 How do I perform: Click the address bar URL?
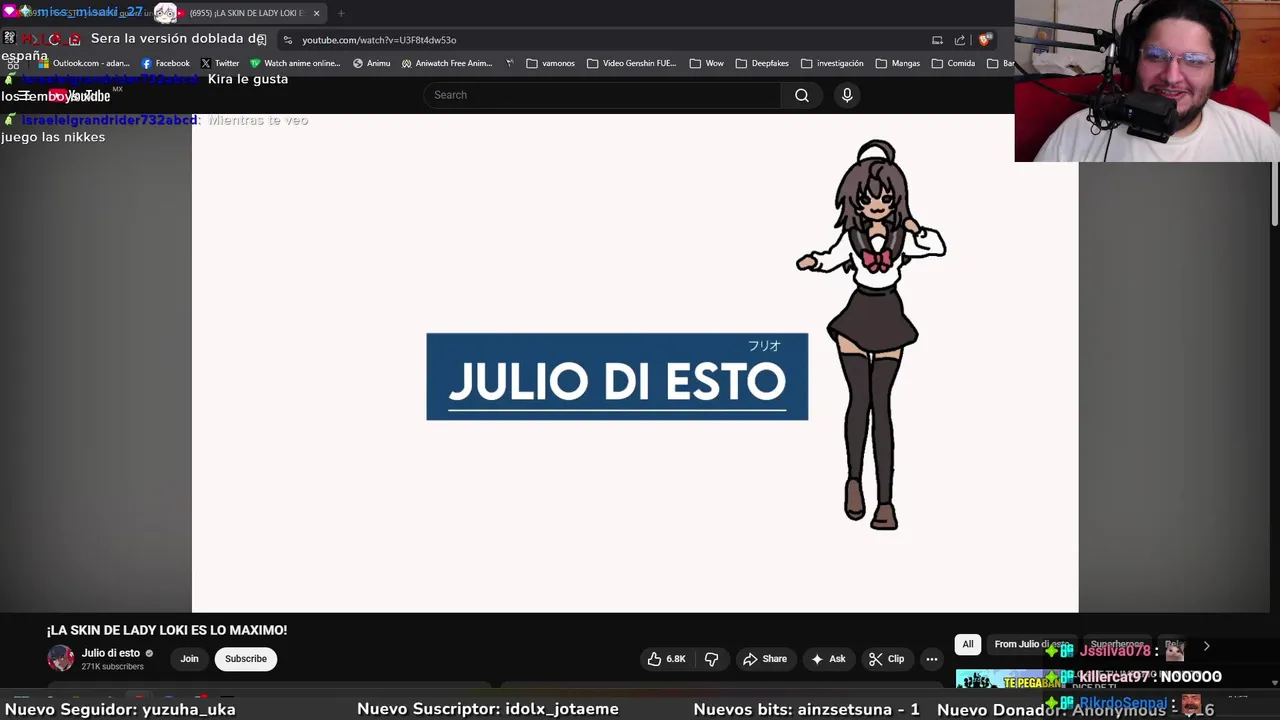point(379,40)
